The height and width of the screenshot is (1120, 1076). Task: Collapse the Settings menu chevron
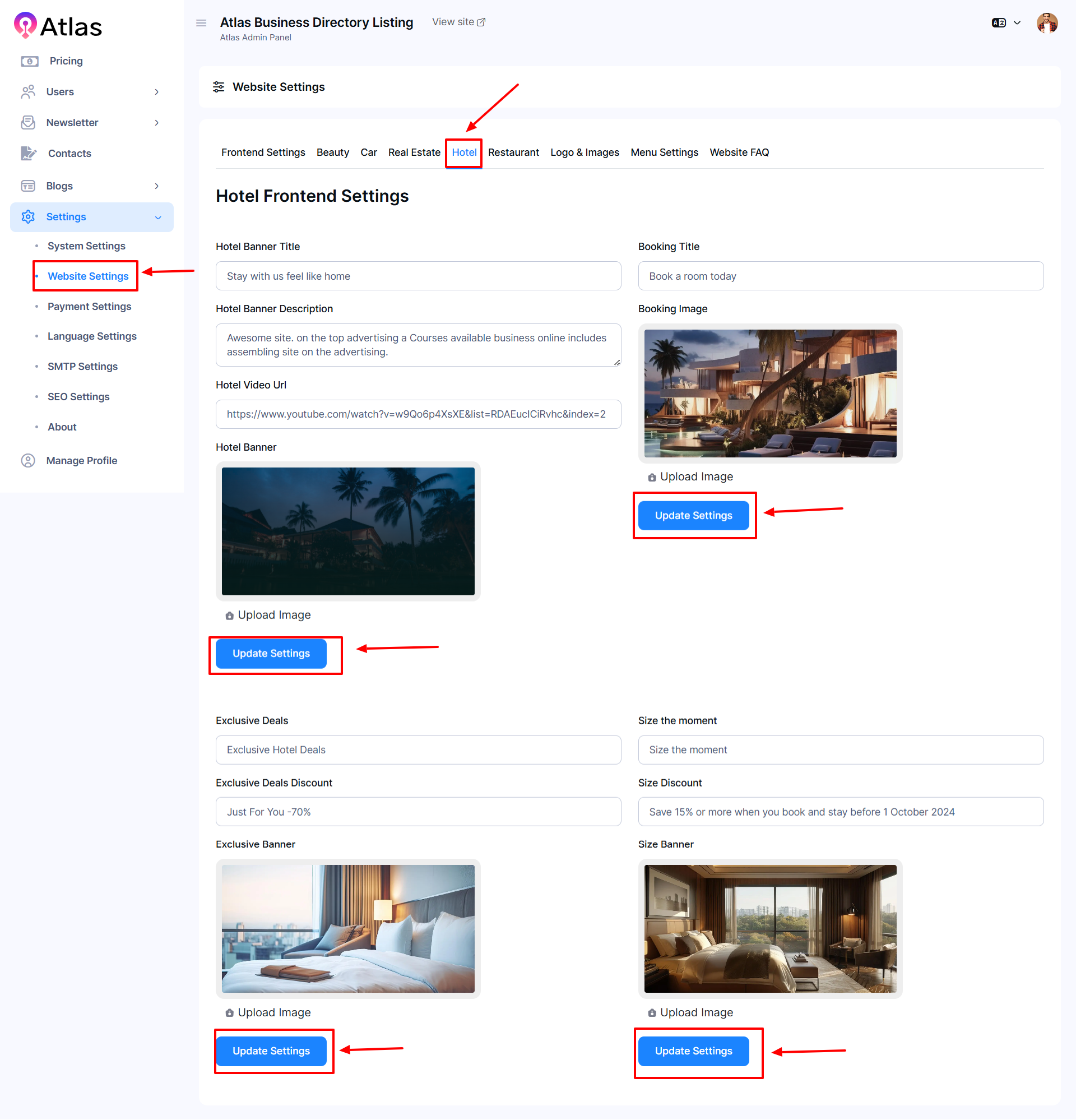point(158,217)
